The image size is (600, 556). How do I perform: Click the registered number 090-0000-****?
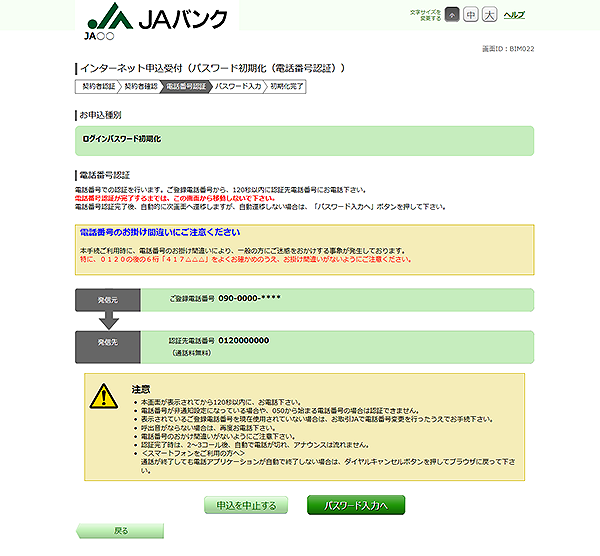(249, 298)
